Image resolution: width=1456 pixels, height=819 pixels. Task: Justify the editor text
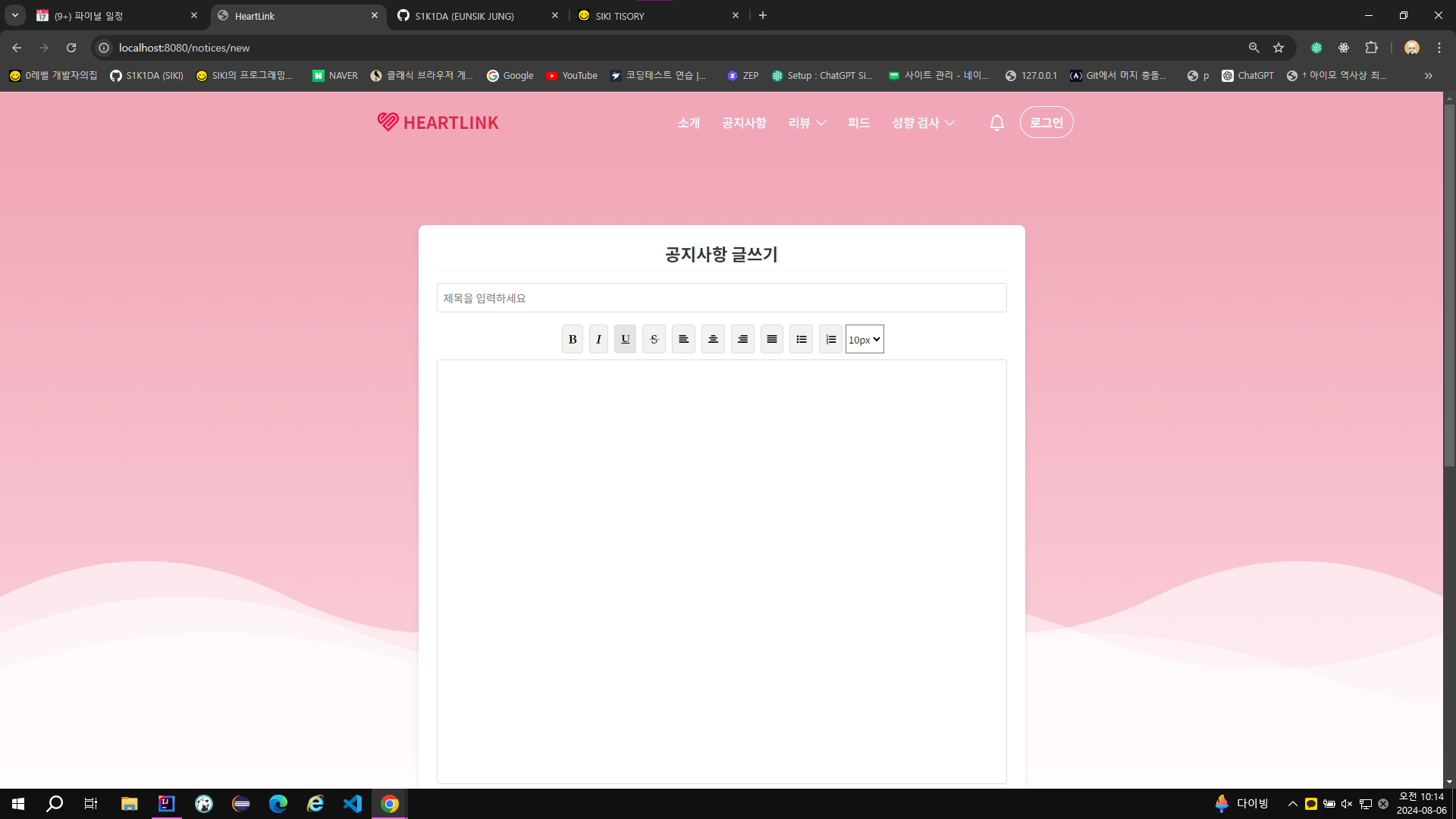[772, 339]
